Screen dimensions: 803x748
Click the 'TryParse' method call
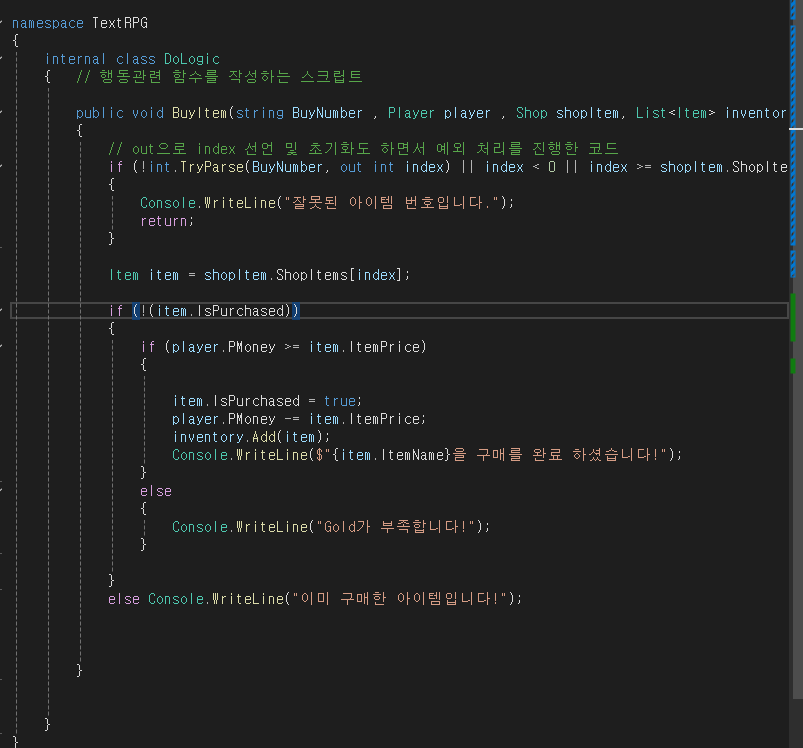click(x=212, y=167)
